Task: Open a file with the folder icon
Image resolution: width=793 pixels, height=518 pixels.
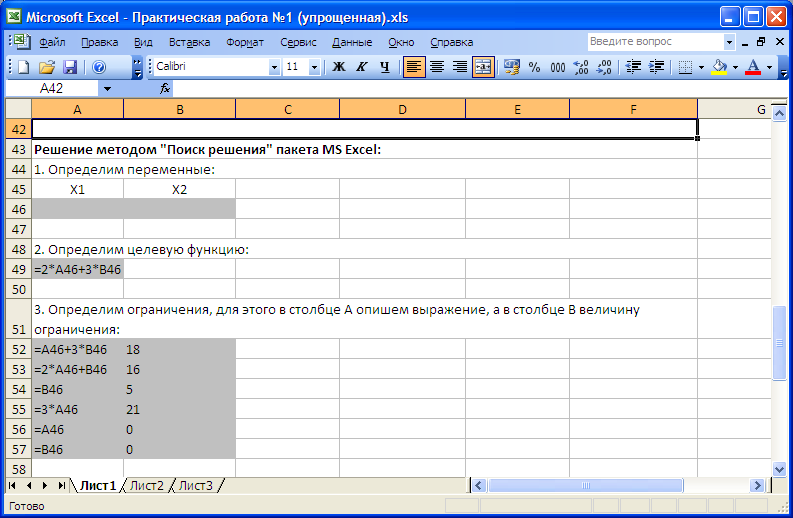Action: tap(47, 67)
